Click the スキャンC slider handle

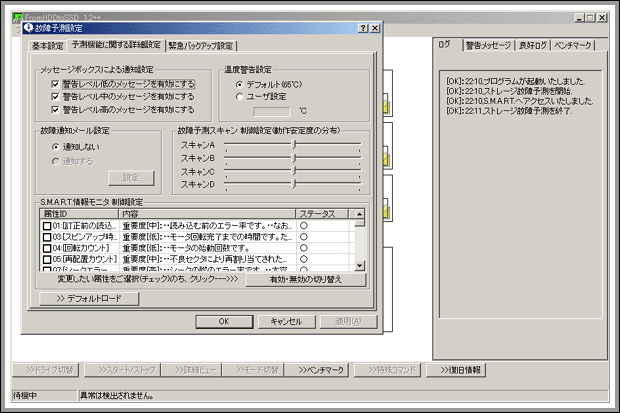294,171
